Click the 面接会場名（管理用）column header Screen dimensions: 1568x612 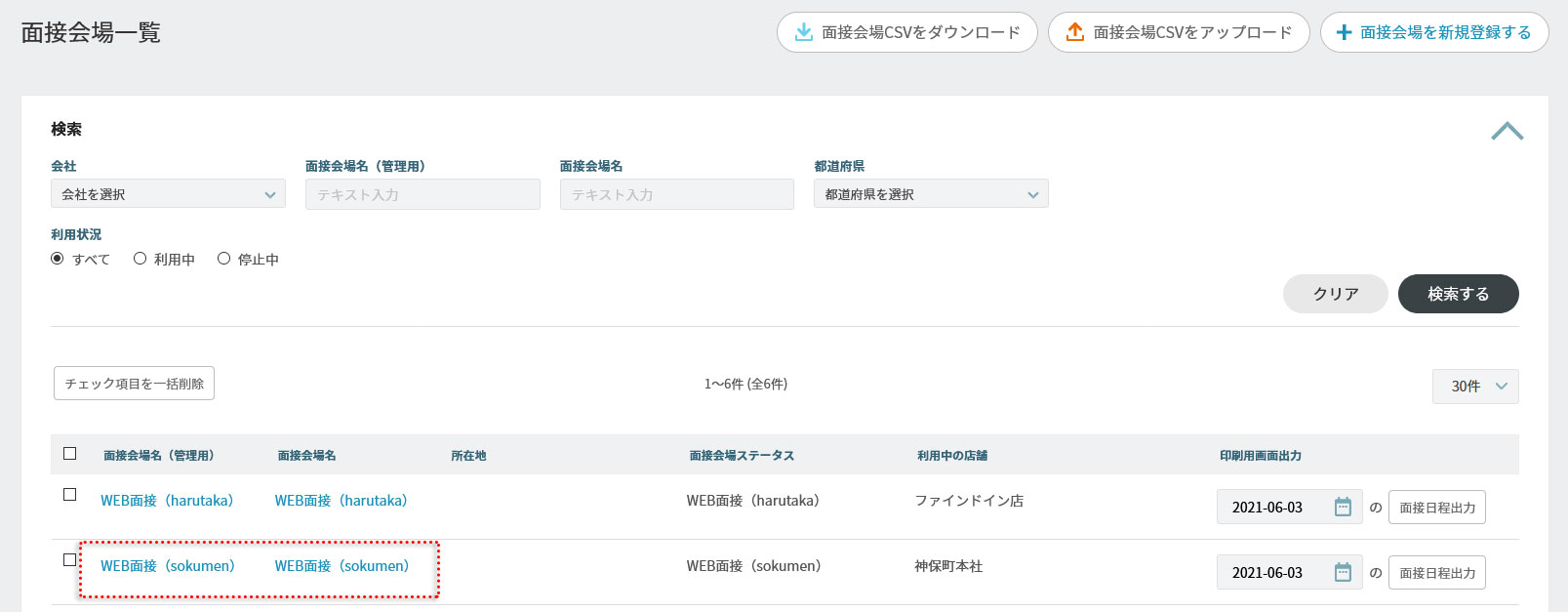click(x=159, y=455)
